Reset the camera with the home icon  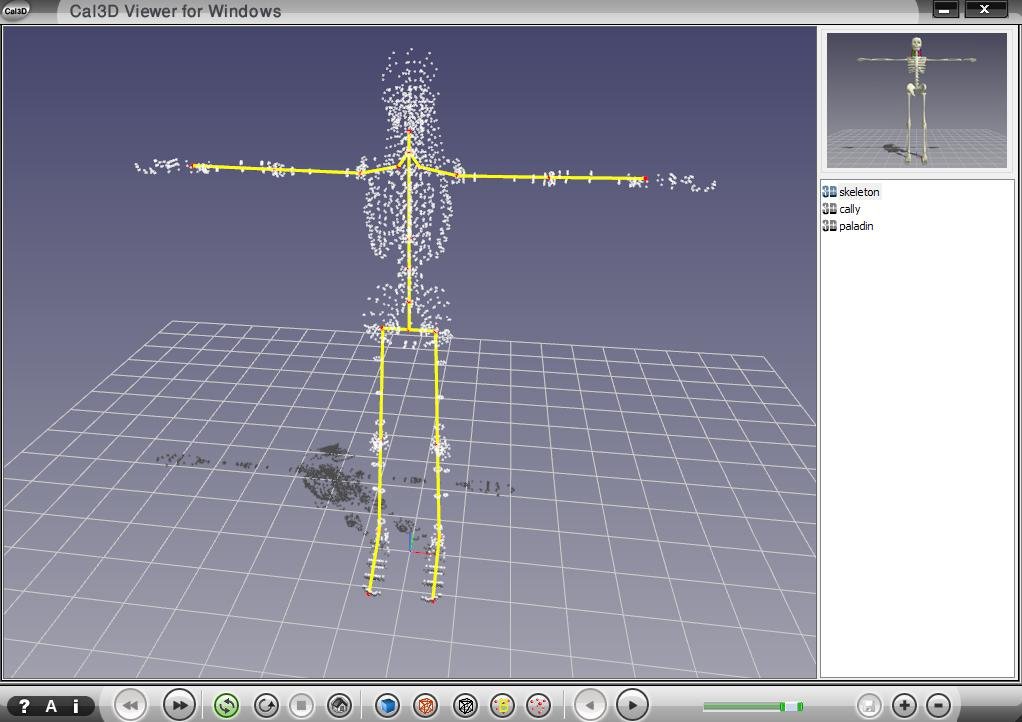(x=339, y=705)
